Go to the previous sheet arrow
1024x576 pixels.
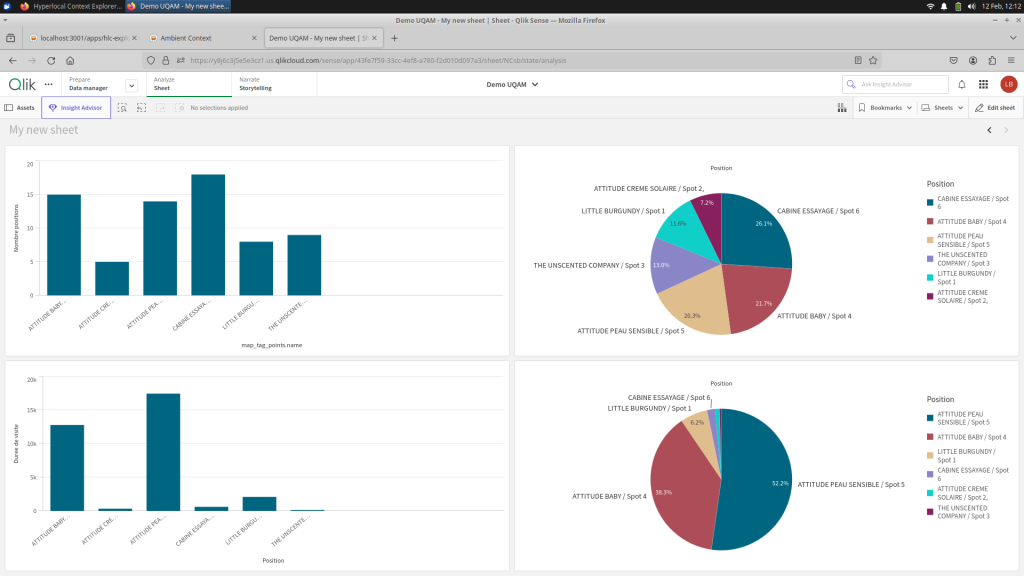point(989,130)
